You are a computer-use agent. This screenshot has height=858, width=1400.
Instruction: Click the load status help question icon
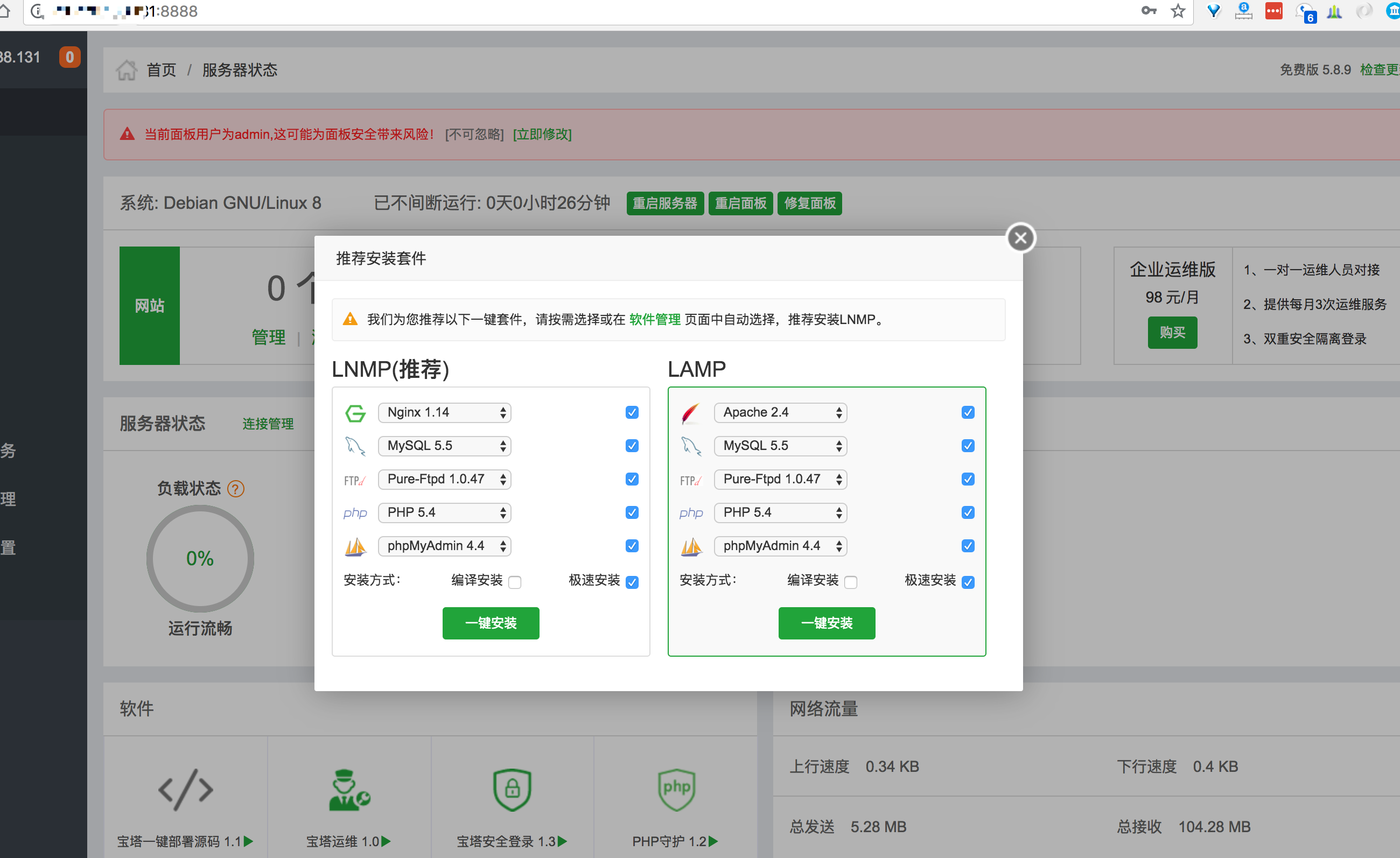point(235,488)
